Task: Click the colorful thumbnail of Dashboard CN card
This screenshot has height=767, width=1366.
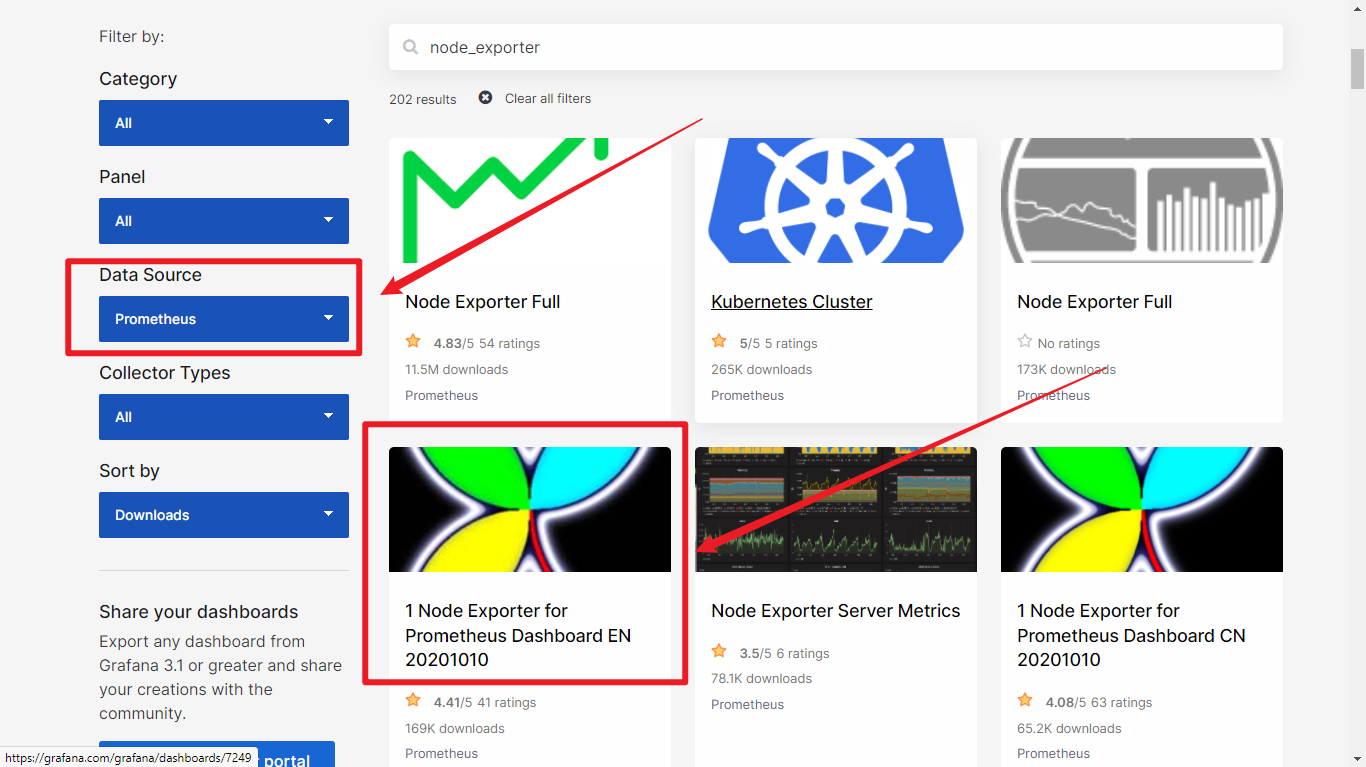Action: [x=1142, y=509]
